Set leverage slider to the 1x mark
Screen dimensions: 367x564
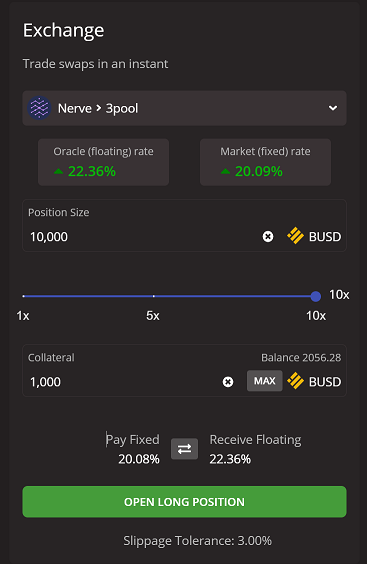pos(24,296)
